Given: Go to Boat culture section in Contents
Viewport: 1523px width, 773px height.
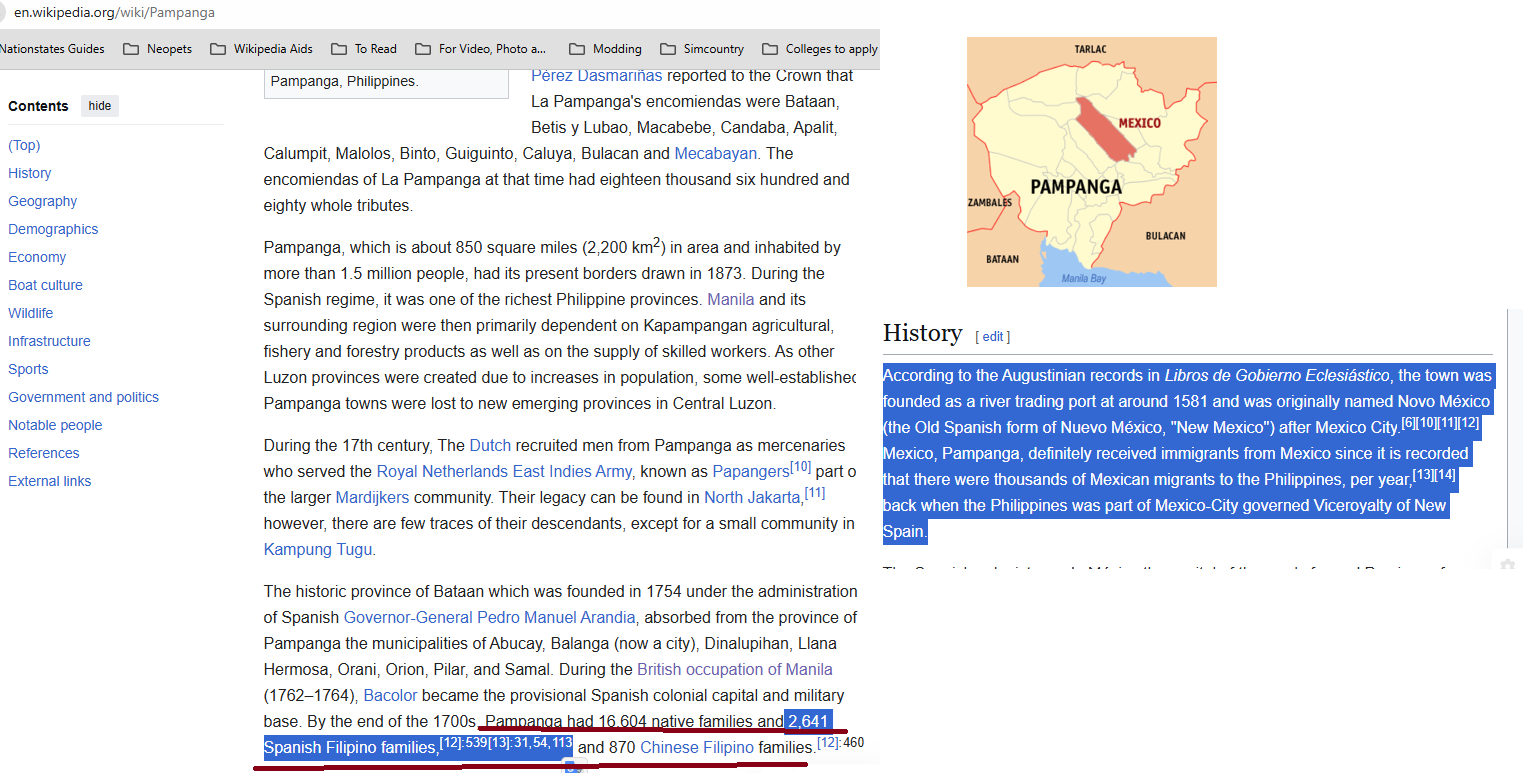Looking at the screenshot, I should tap(46, 285).
